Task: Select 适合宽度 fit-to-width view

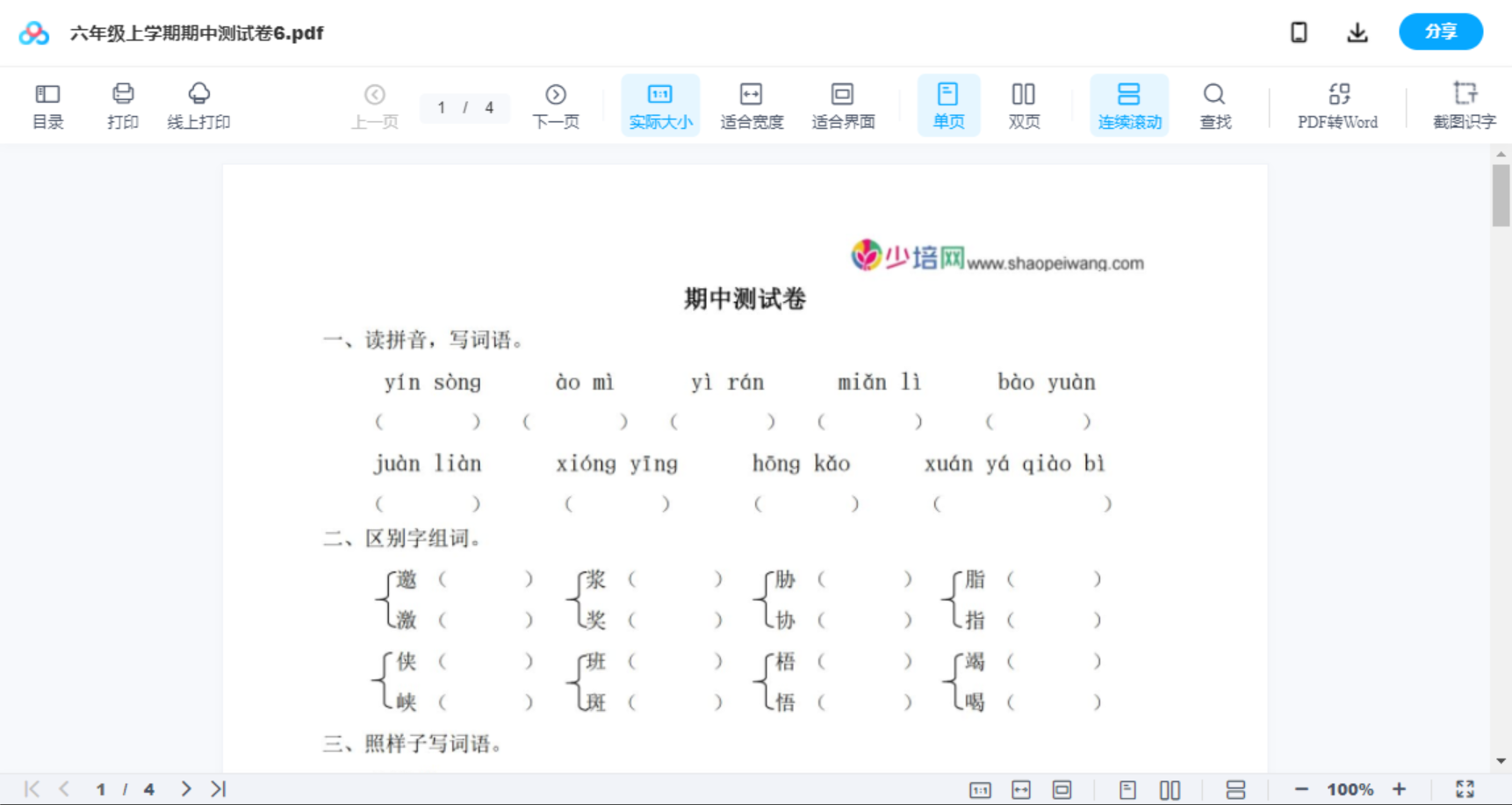Action: click(752, 104)
